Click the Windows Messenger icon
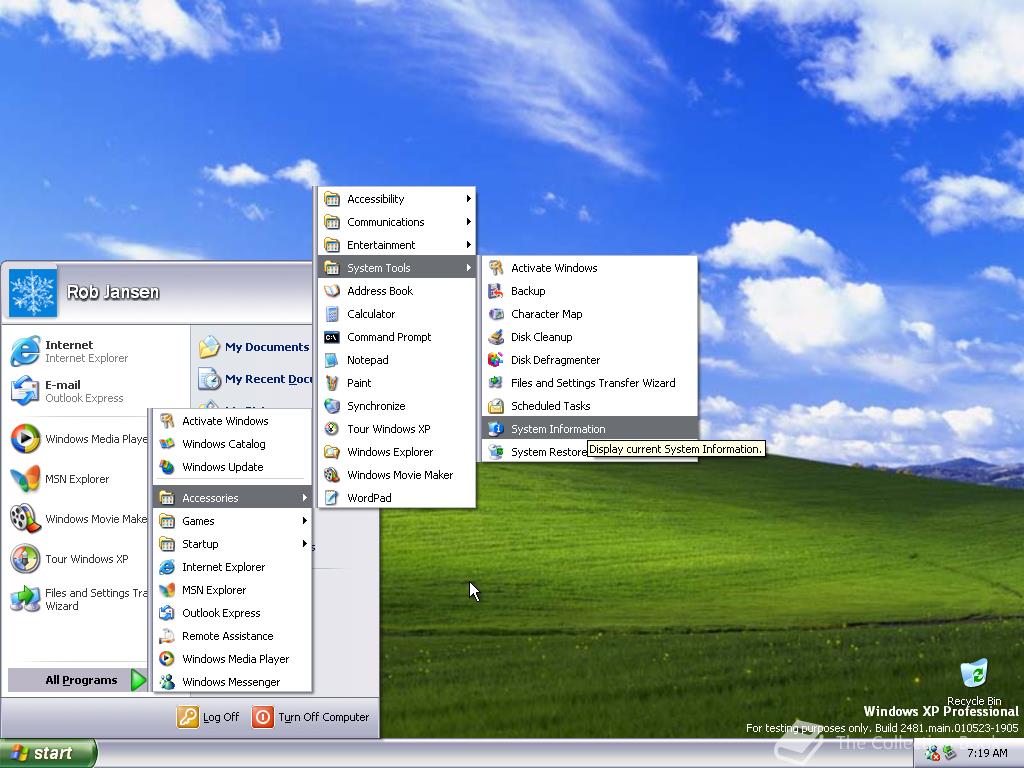 point(167,682)
